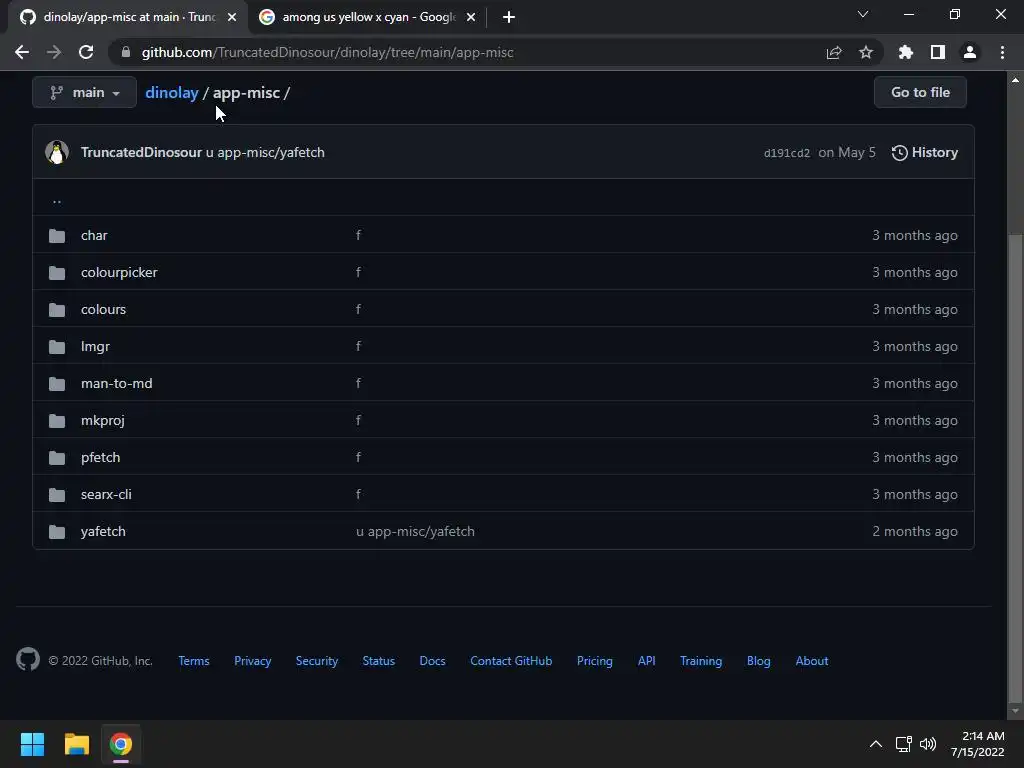Open the man-to-md folder
The height and width of the screenshot is (768, 1024).
tap(117, 383)
